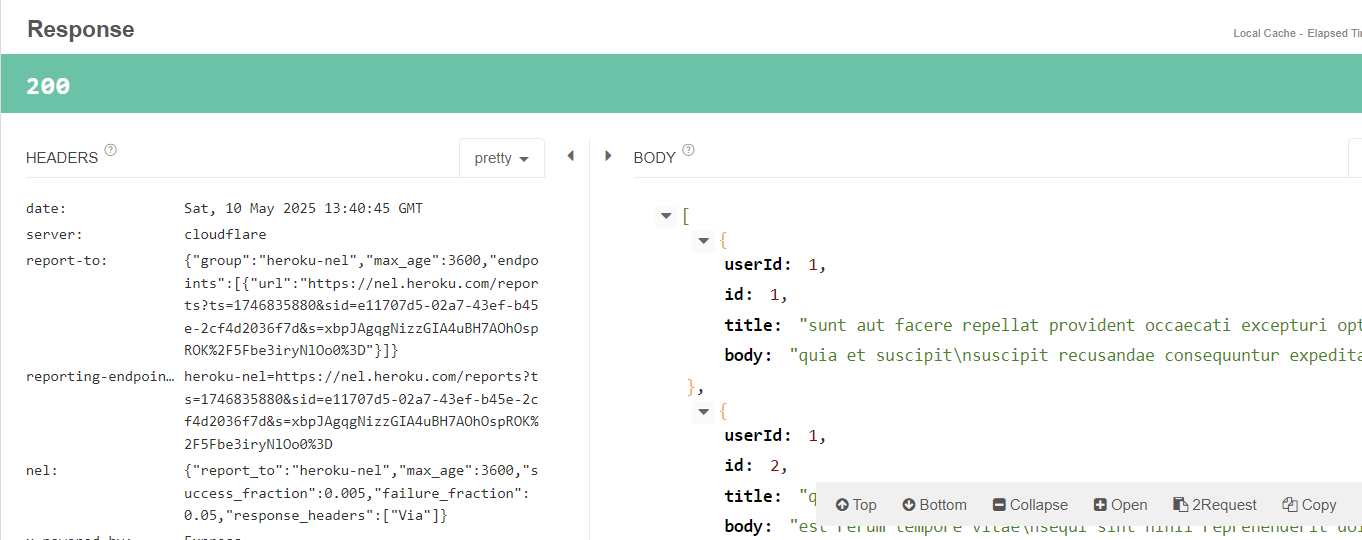Click the report-to header name
Image resolution: width=1362 pixels, height=540 pixels.
coord(66,261)
